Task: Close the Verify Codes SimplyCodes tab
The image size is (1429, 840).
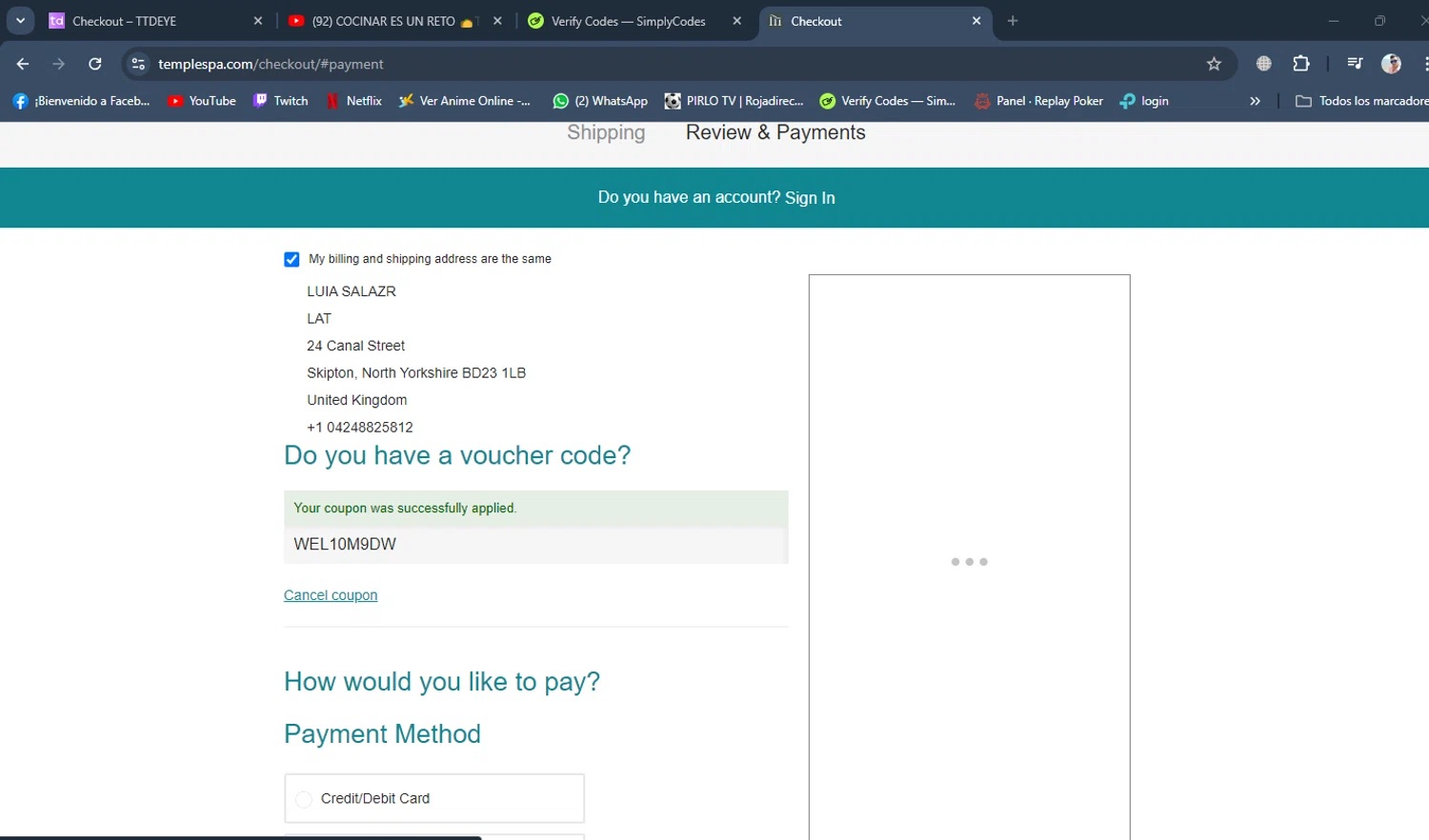Action: click(x=736, y=21)
